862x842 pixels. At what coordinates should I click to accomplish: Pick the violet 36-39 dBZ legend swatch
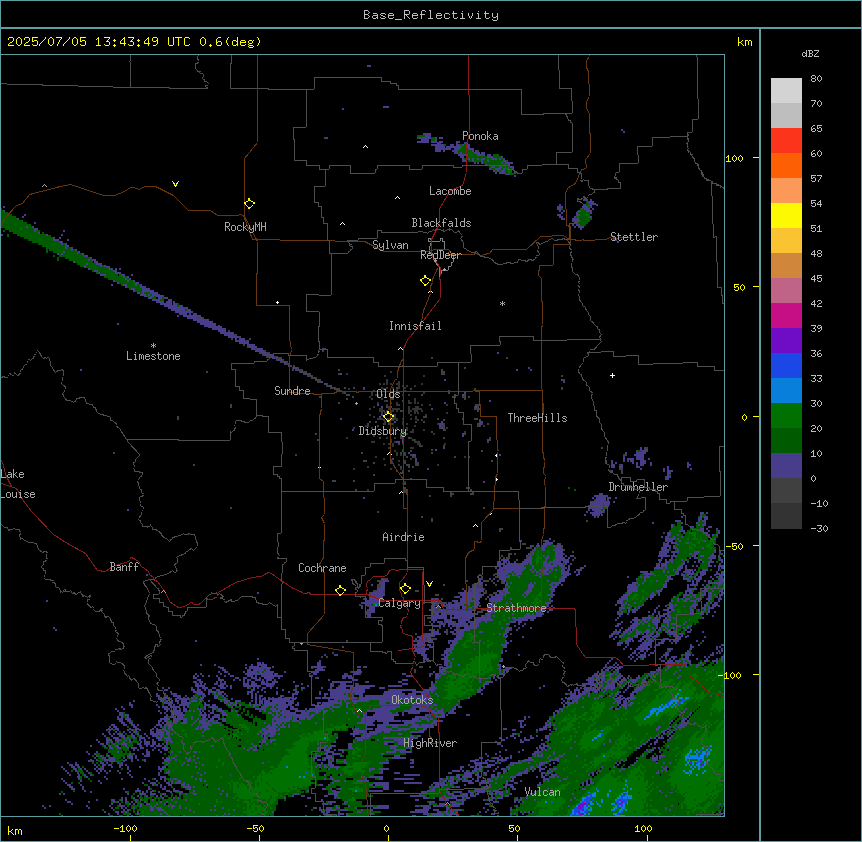[x=786, y=341]
